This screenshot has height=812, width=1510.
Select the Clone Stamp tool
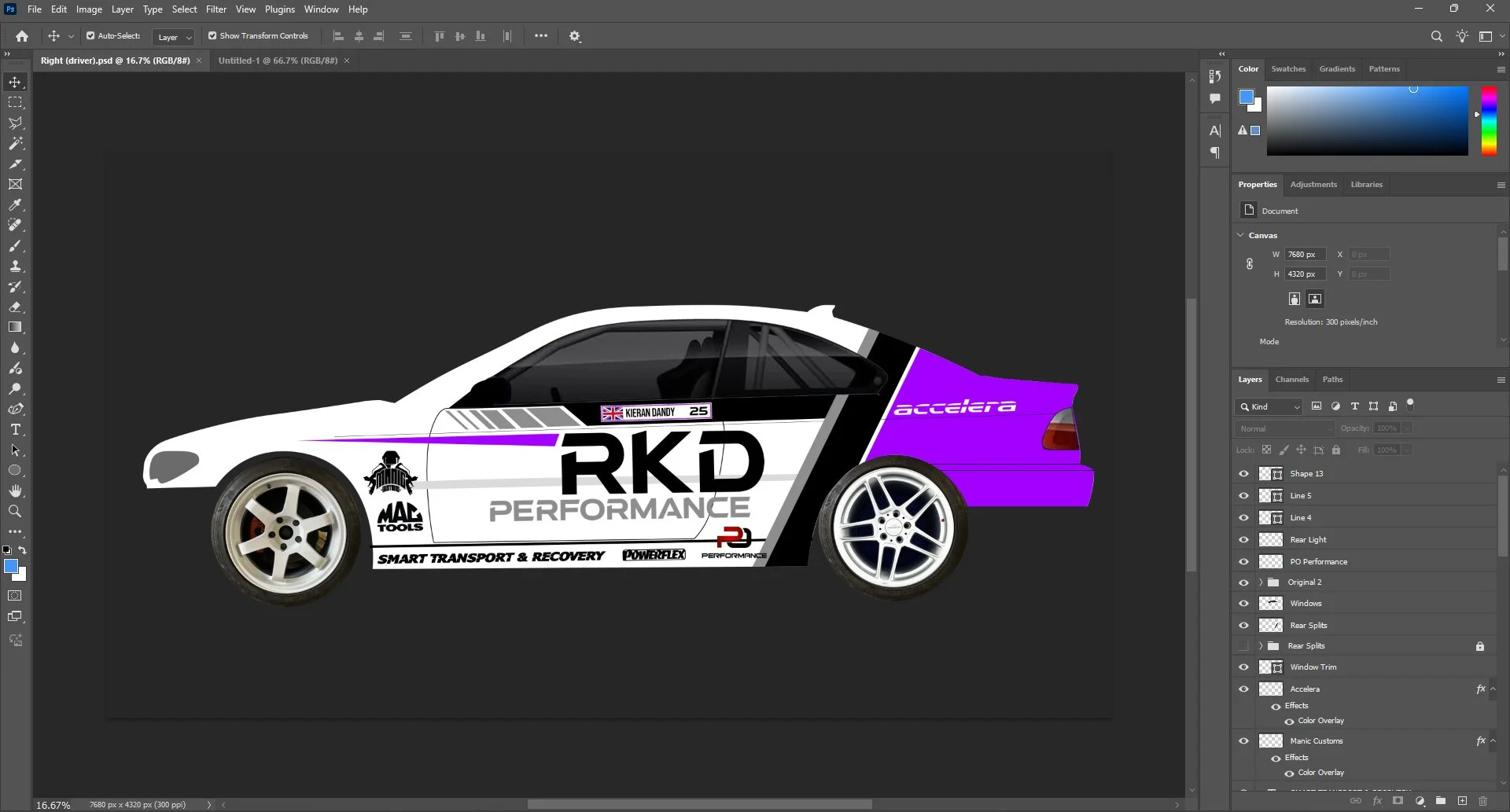(x=15, y=266)
